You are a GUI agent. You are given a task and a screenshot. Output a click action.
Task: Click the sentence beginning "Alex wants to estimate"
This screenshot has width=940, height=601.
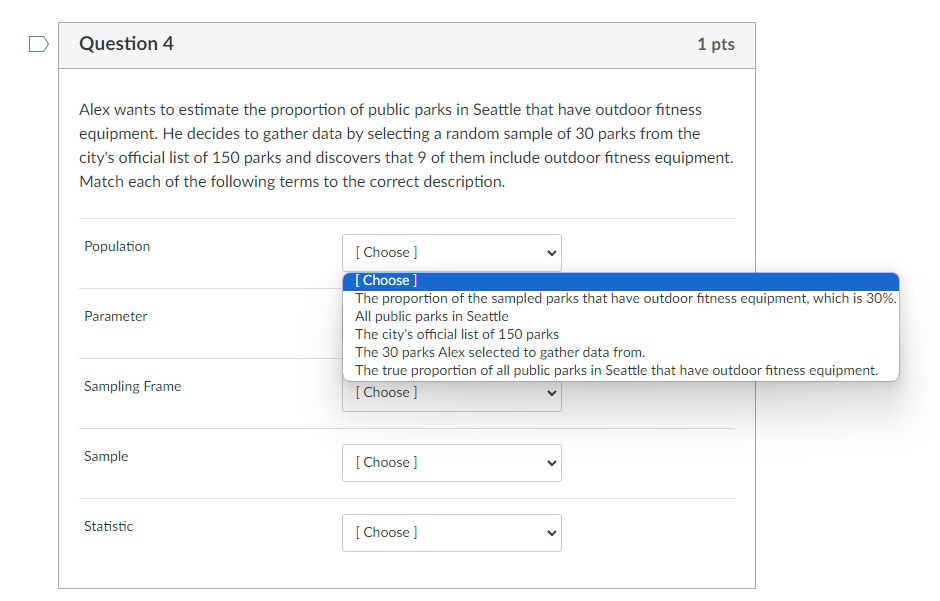pos(390,109)
